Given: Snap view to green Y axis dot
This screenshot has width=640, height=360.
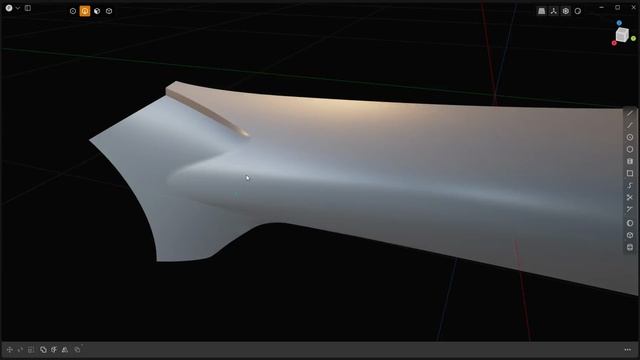Looking at the screenshot, I should 633,38.
